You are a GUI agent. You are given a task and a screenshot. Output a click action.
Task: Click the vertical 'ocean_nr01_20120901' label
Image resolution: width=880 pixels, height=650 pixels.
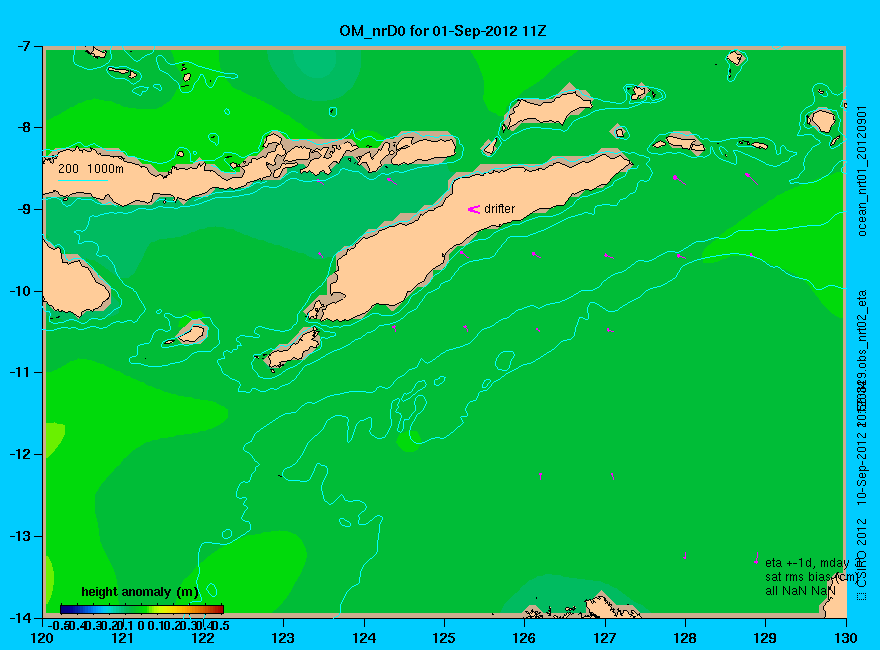pyautogui.click(x=863, y=170)
